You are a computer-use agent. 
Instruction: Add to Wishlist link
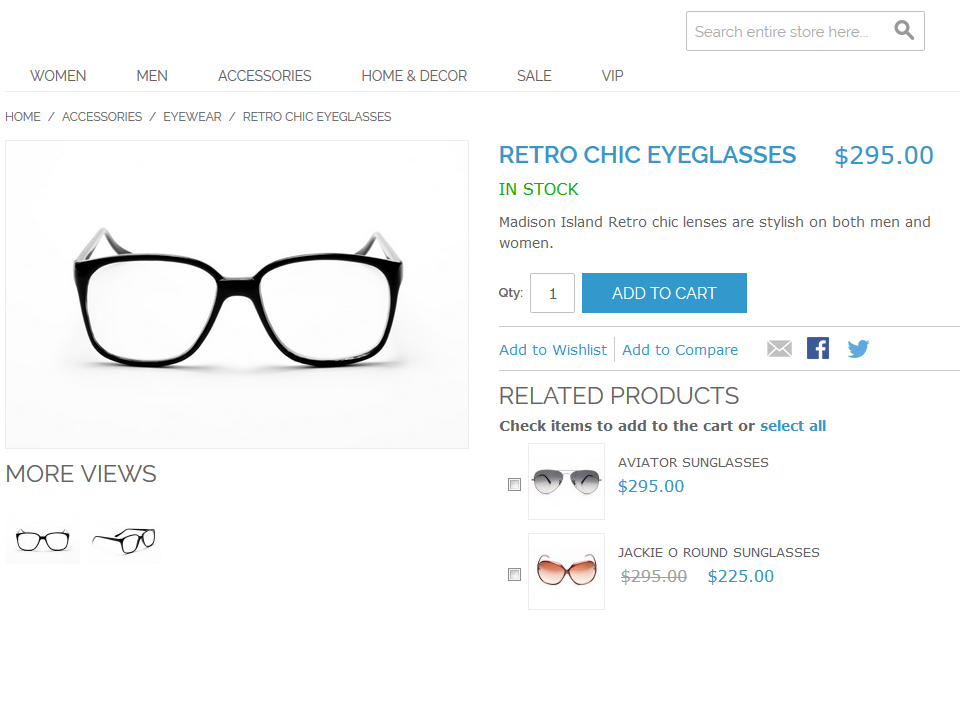click(553, 350)
